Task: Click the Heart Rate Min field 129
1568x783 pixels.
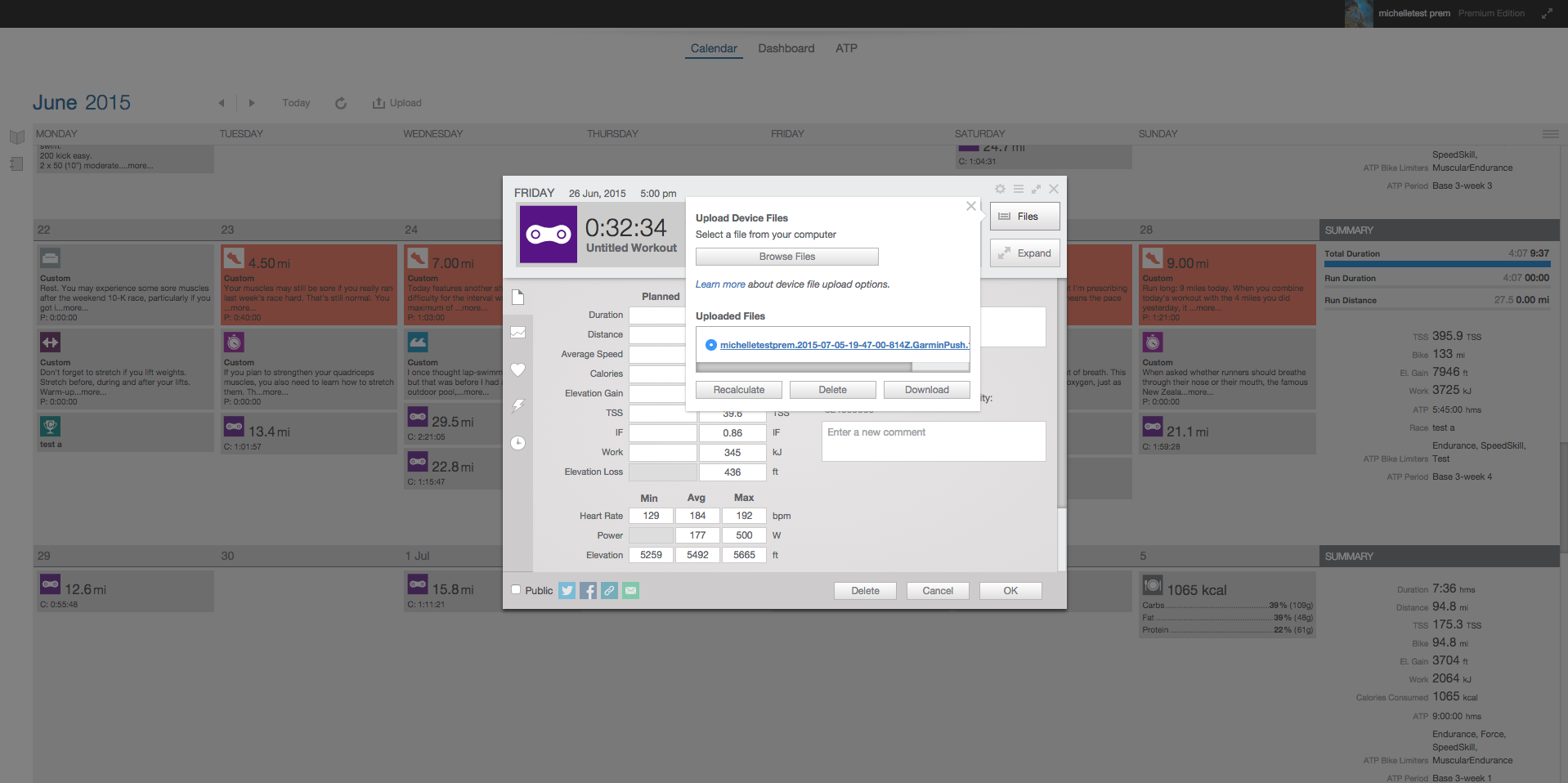Action: (651, 516)
